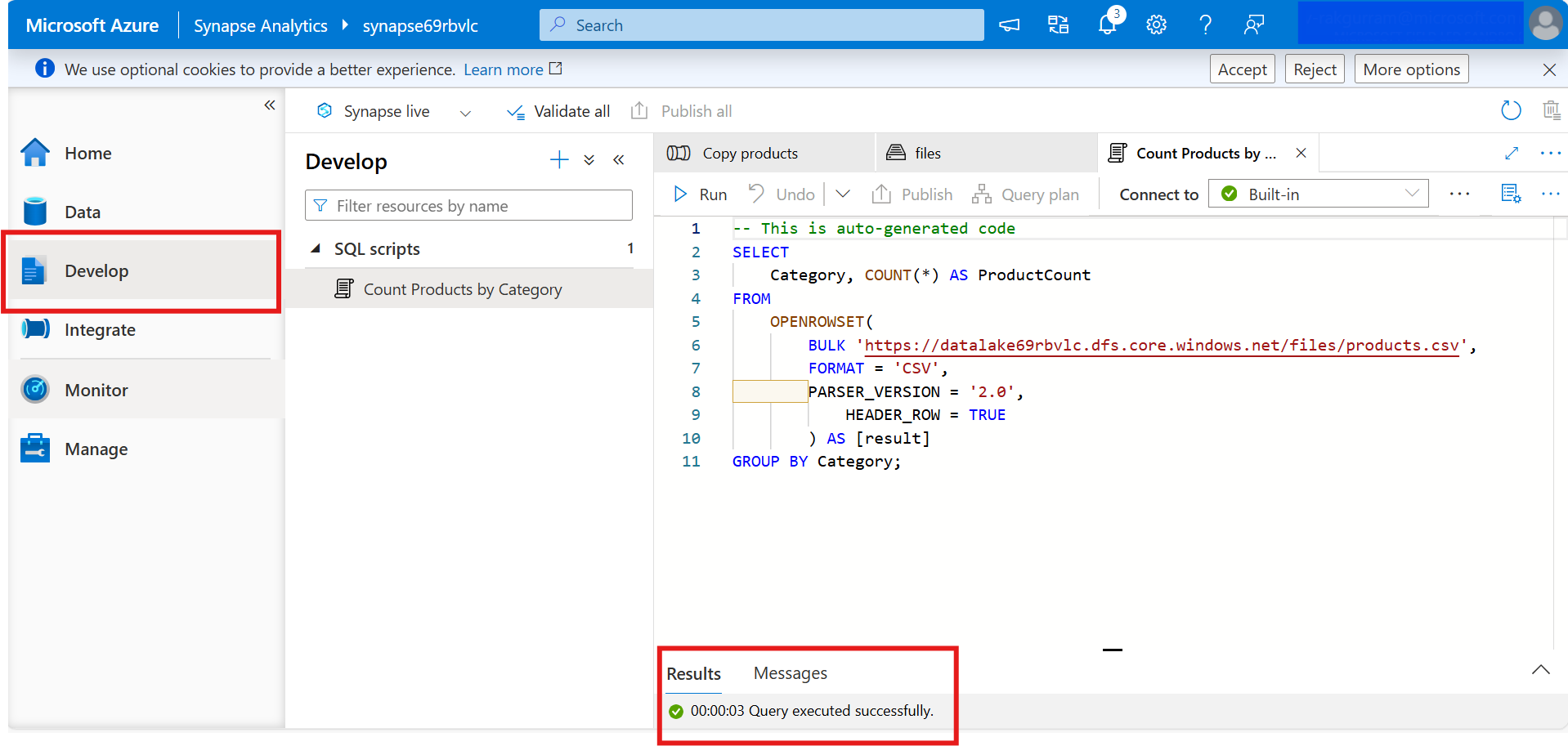Switch to the files tab

986,153
